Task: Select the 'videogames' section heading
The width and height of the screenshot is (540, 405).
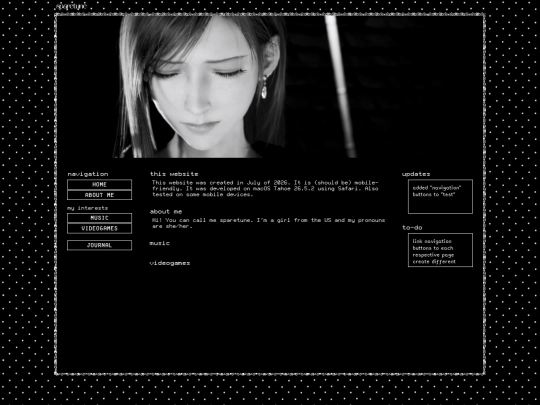Action: [x=169, y=263]
